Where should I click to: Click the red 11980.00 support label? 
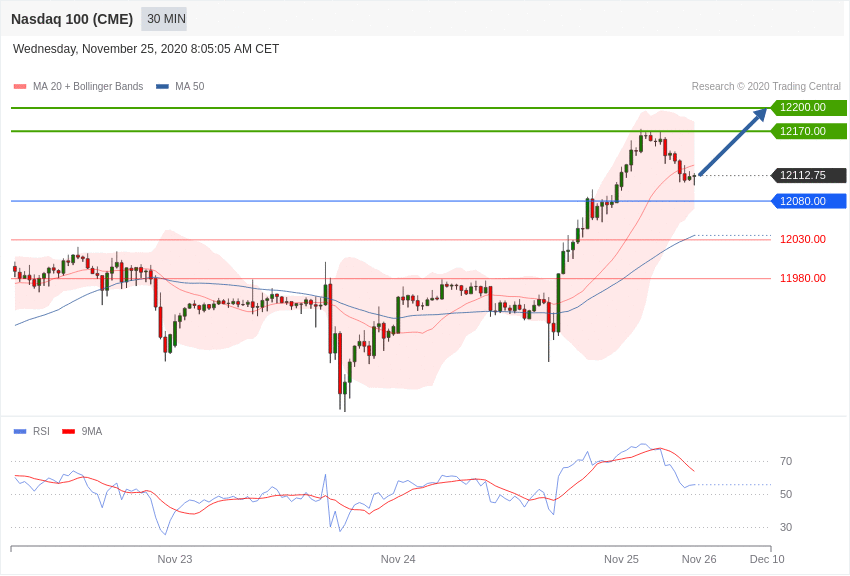(803, 279)
